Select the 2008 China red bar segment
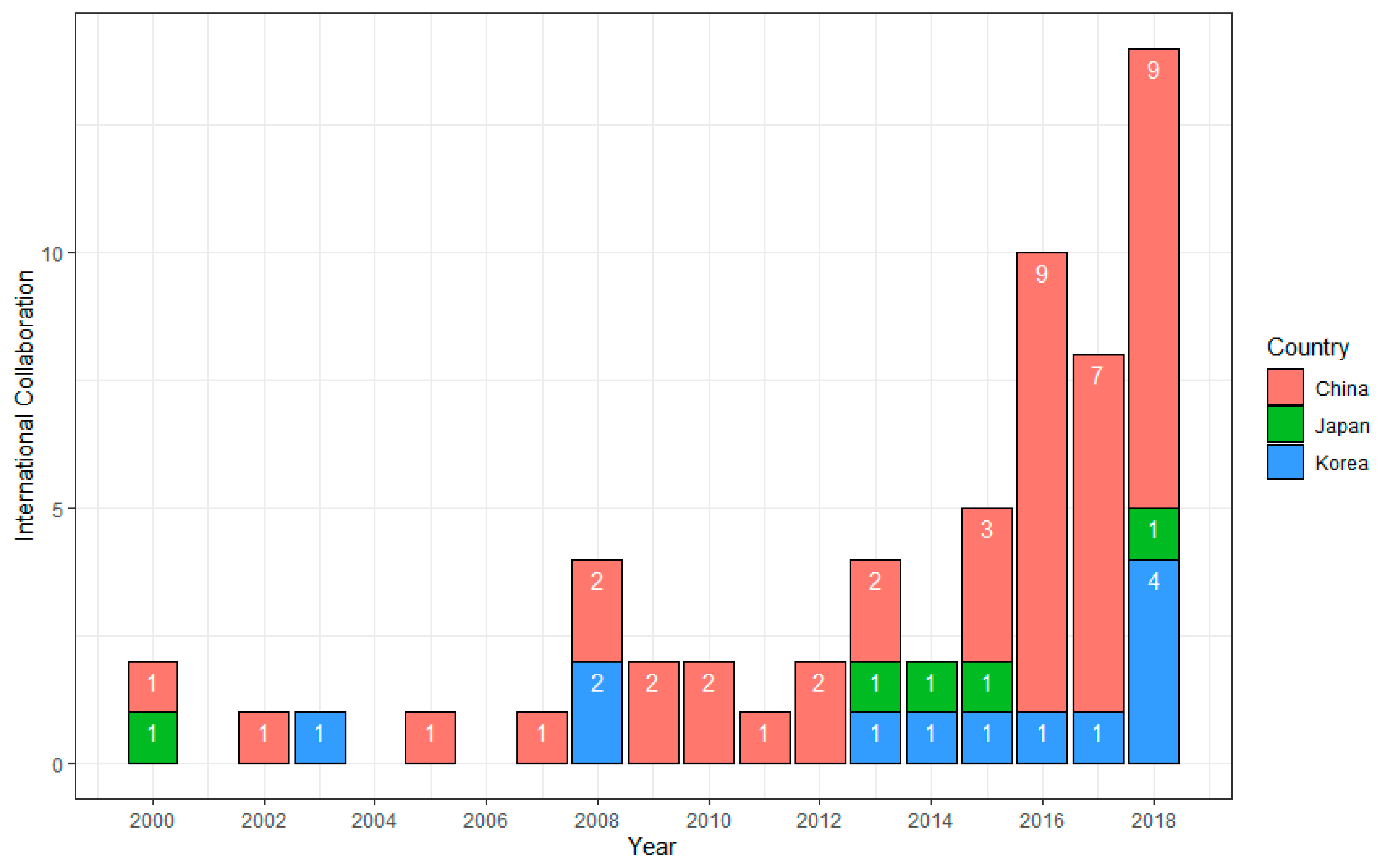 pyautogui.click(x=597, y=610)
